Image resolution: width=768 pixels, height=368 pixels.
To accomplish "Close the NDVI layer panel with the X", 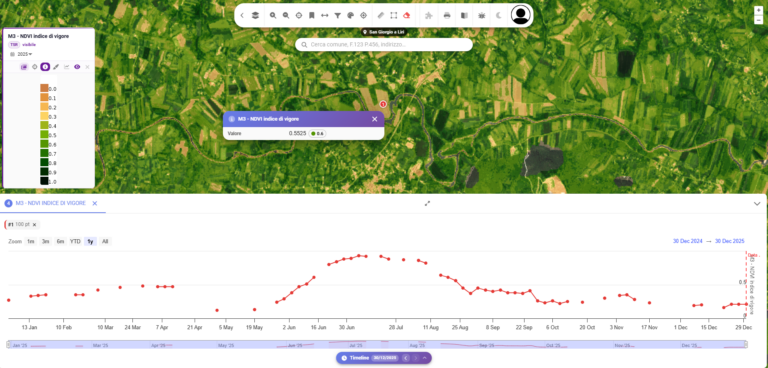I will coord(87,67).
